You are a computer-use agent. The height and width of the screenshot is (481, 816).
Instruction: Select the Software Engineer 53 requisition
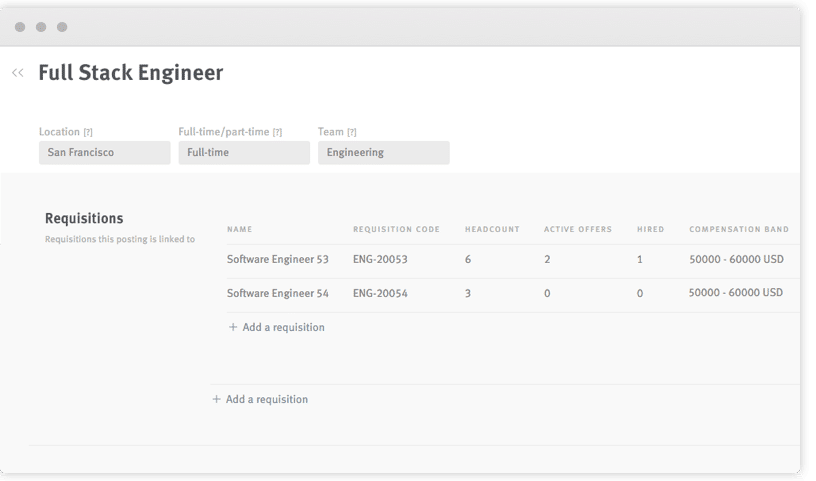tap(278, 259)
